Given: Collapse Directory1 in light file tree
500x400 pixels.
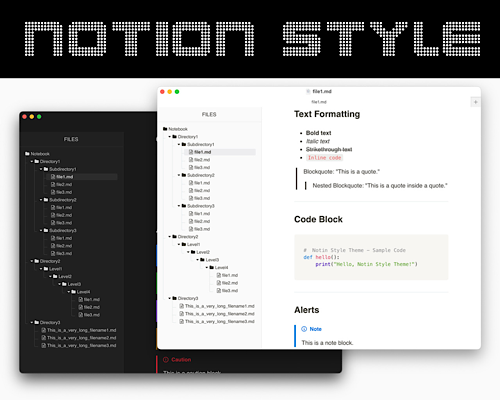Looking at the screenshot, I should [170, 137].
